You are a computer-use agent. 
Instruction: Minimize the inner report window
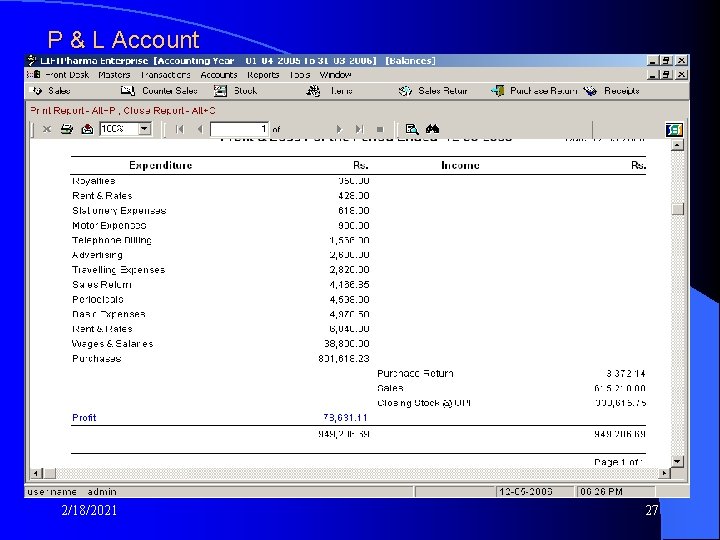point(653,74)
